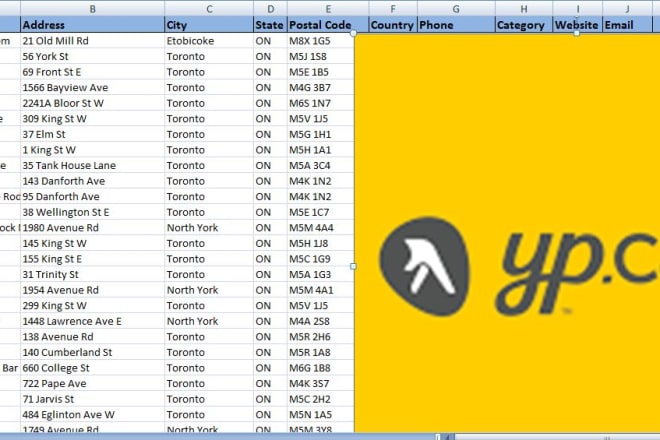Click the City header cell
This screenshot has width=660, height=440.
209,25
